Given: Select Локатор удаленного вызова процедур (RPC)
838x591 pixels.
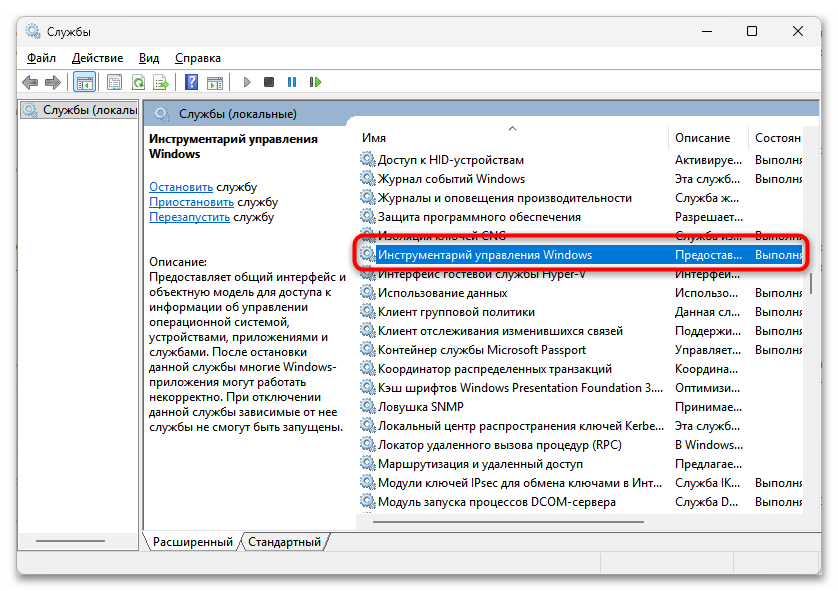Looking at the screenshot, I should tap(580, 445).
